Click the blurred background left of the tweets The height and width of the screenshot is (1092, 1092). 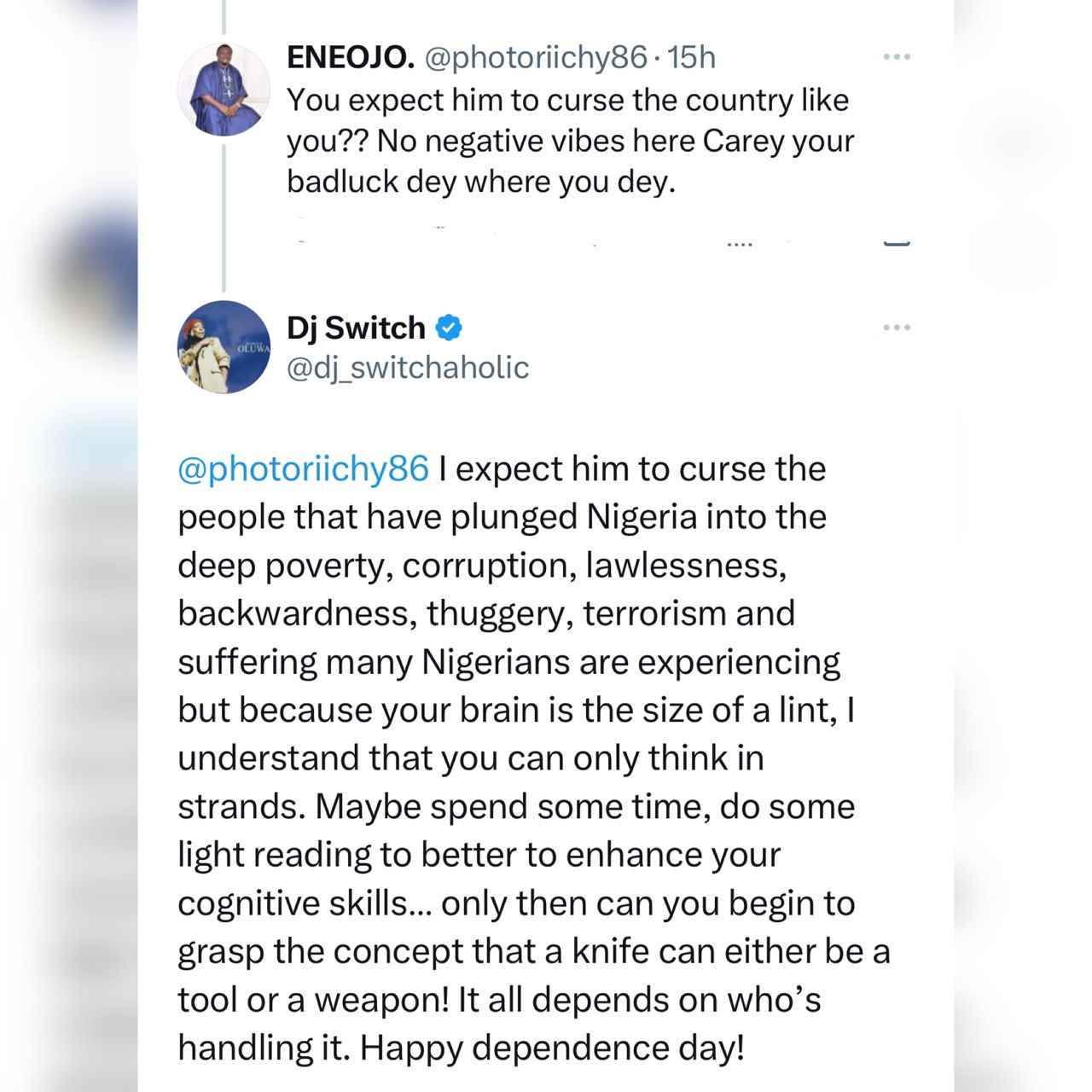[68, 546]
